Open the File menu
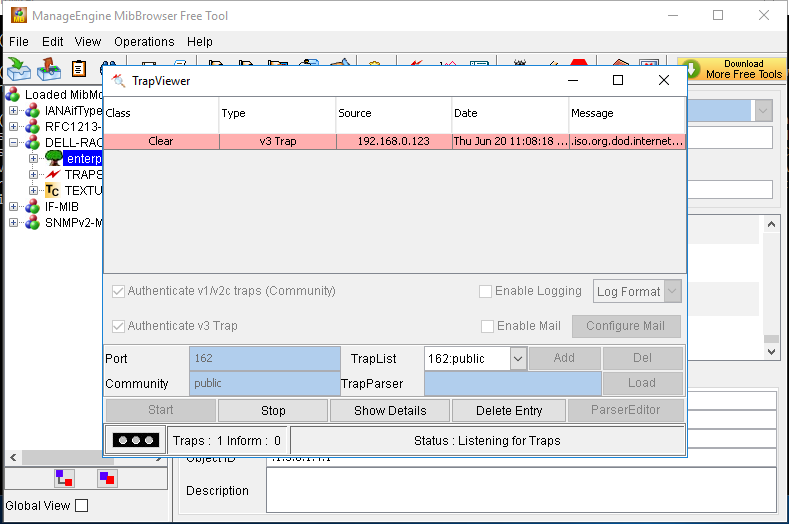Image resolution: width=789 pixels, height=524 pixels. pos(19,42)
